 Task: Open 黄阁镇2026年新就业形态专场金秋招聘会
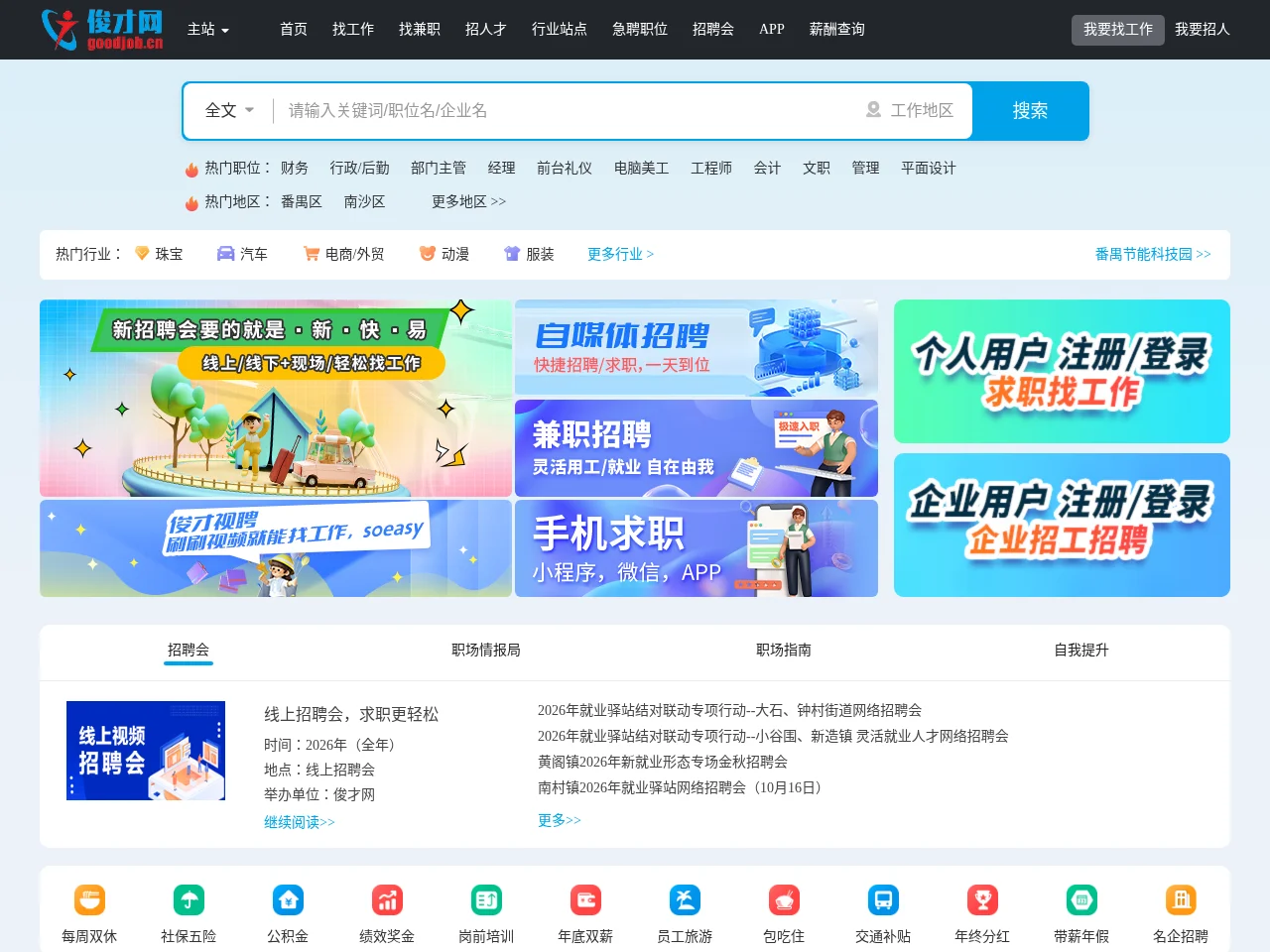pyautogui.click(x=663, y=762)
